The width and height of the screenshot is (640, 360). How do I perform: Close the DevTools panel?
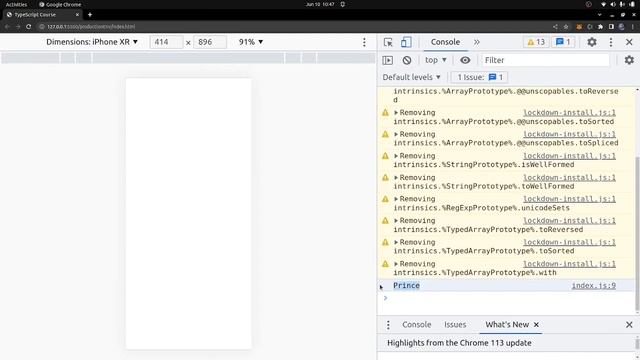pyautogui.click(x=629, y=42)
